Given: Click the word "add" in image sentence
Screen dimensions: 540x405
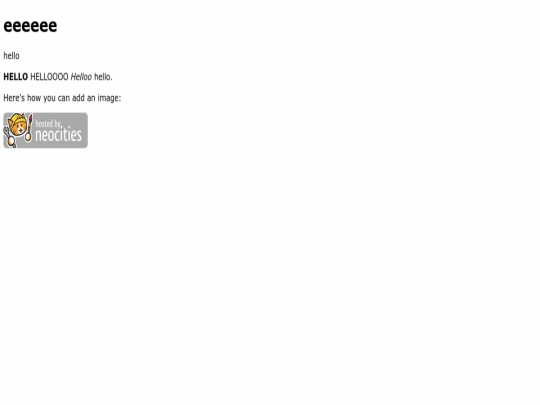Looking at the screenshot, I should (78, 98).
